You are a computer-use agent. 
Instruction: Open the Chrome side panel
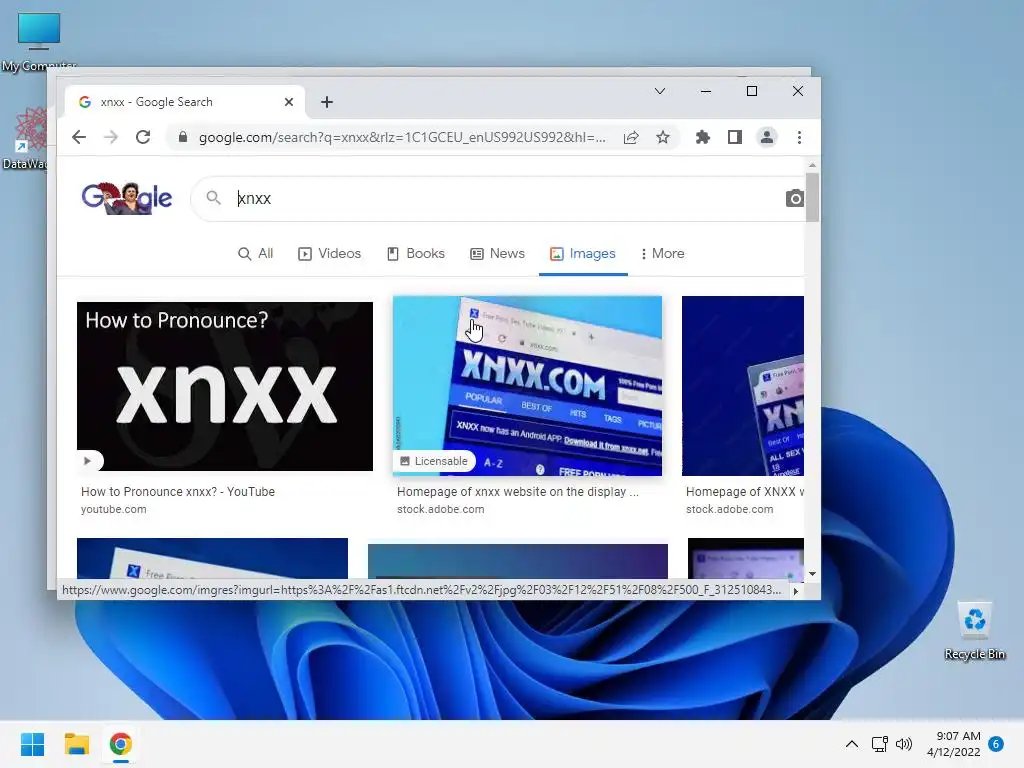pyautogui.click(x=735, y=137)
